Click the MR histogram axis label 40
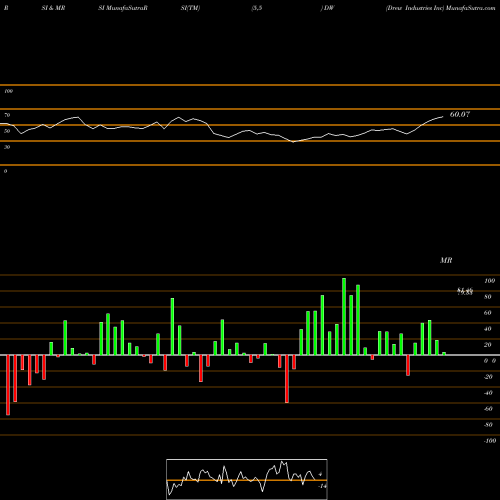This screenshot has width=500, height=500. pyautogui.click(x=487, y=329)
